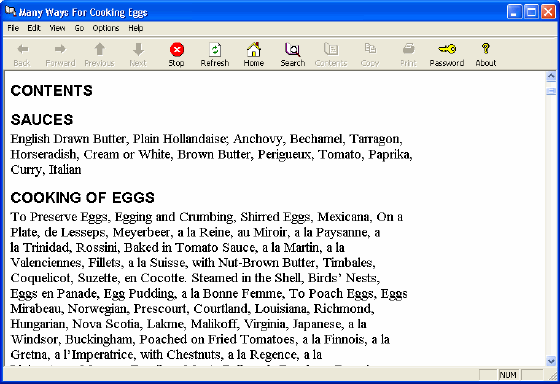Viewport: 560px width, 384px height.
Task: Click the word 'Valenciennes'
Action: tap(47, 263)
